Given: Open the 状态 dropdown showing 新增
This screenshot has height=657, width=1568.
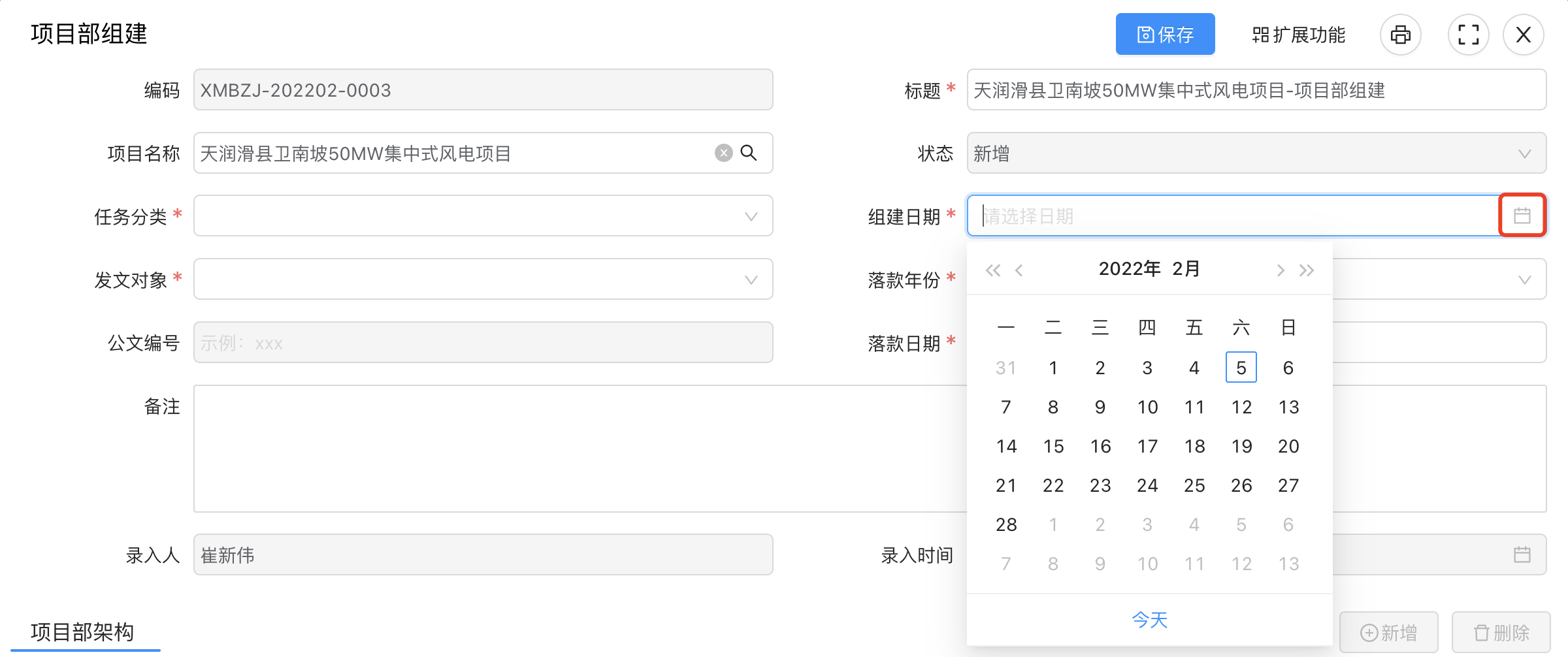Looking at the screenshot, I should tap(1256, 153).
